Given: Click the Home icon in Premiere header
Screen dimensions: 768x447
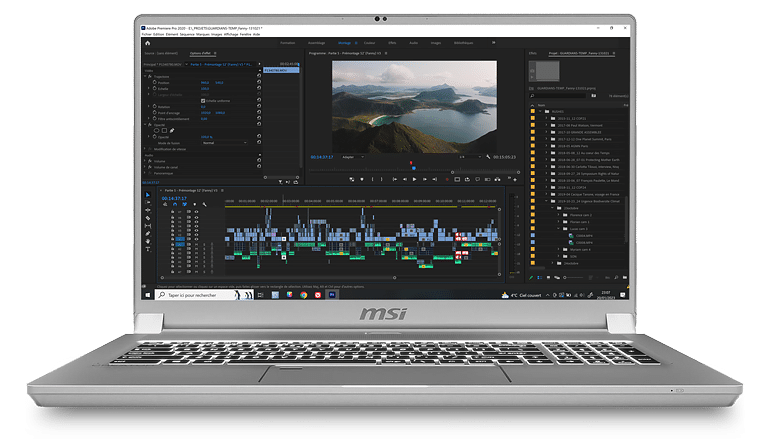Looking at the screenshot, I should [x=147, y=43].
